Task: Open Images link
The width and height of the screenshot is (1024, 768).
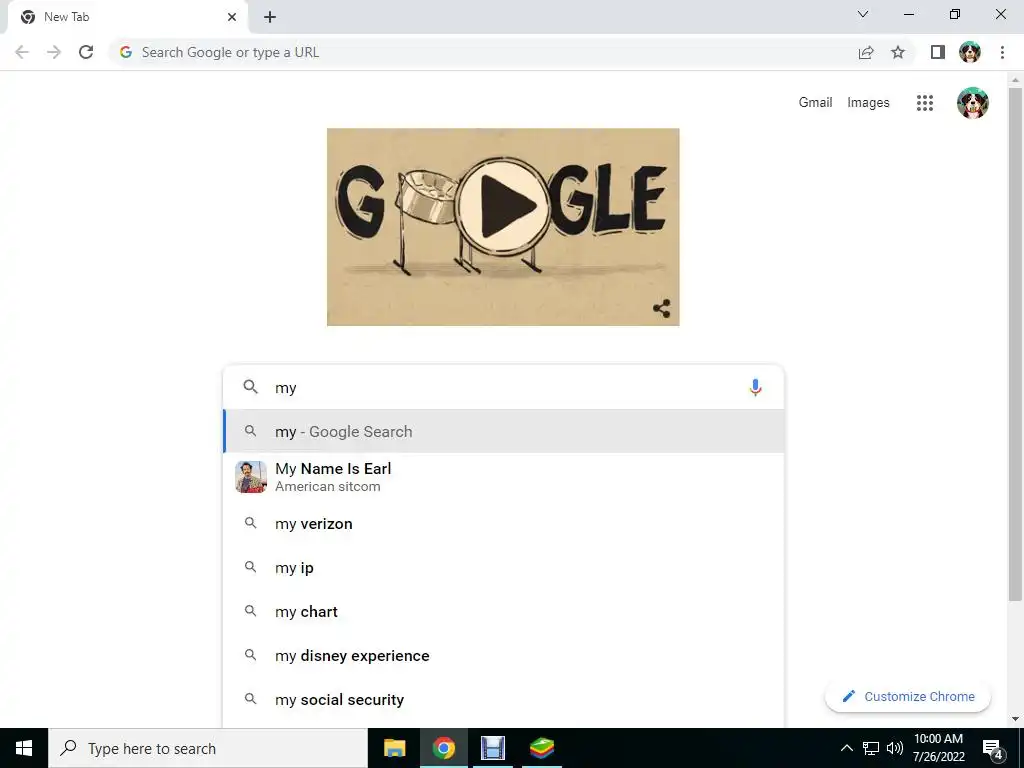Action: (x=868, y=103)
